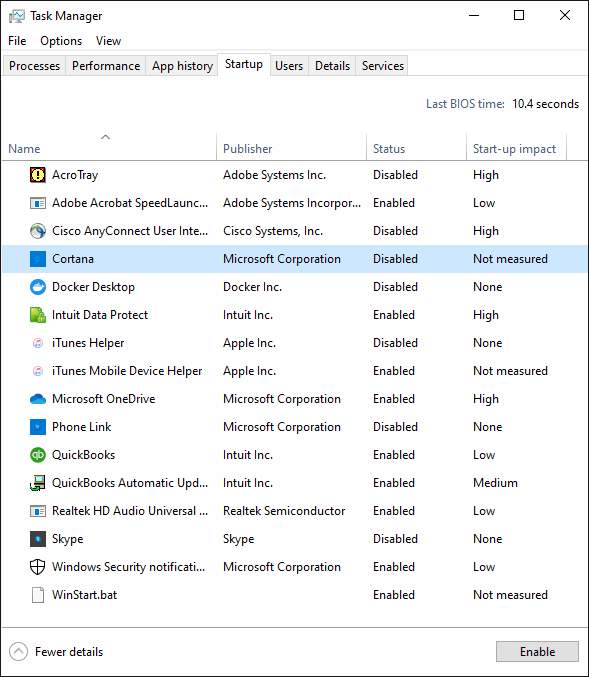Select the Microsoft OneDrive entry
The width and height of the screenshot is (589, 677).
pyautogui.click(x=104, y=399)
